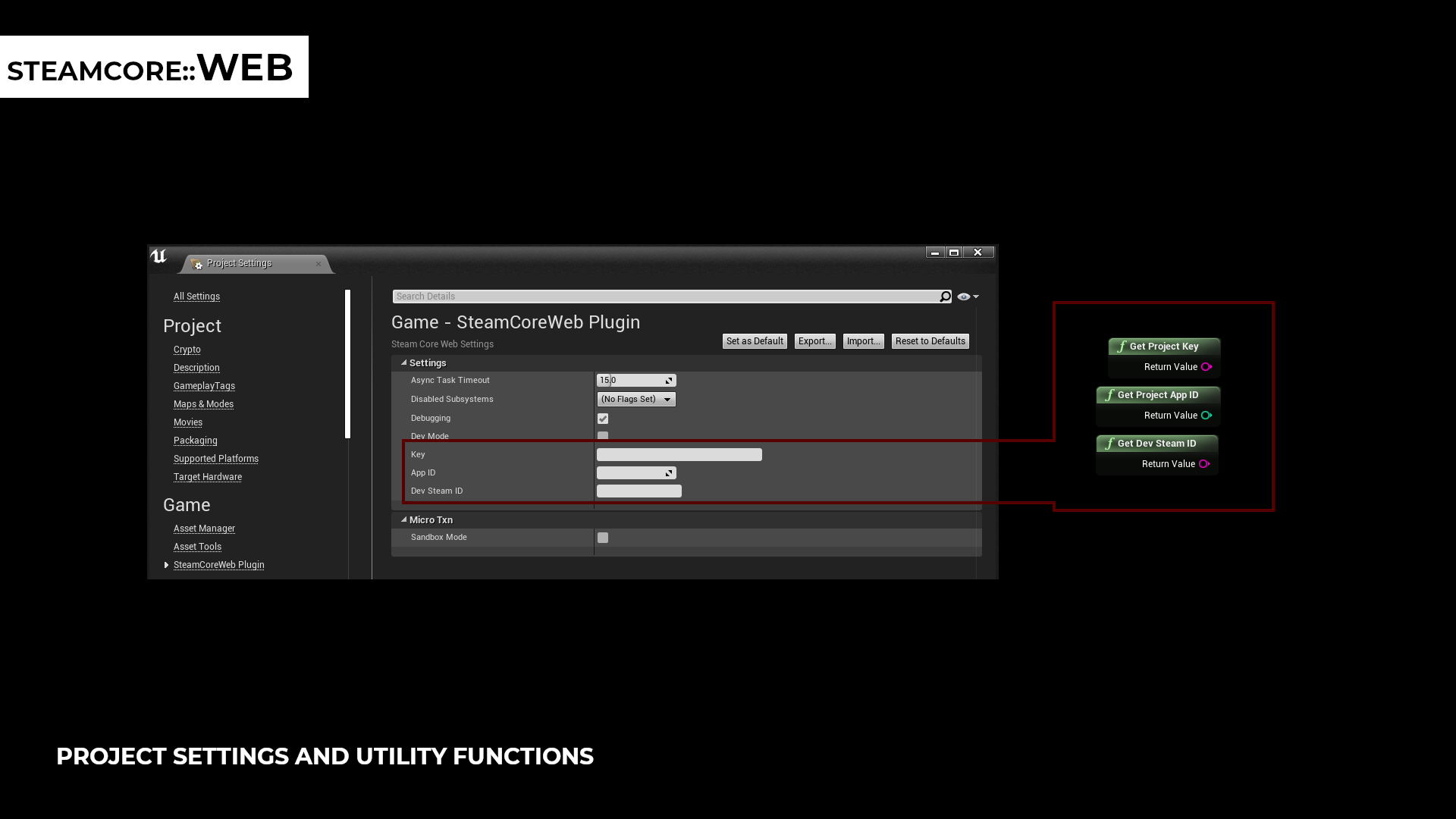Click the Get Dev Steam ID node title
Screen dimensions: 1456x819
coord(1156,444)
